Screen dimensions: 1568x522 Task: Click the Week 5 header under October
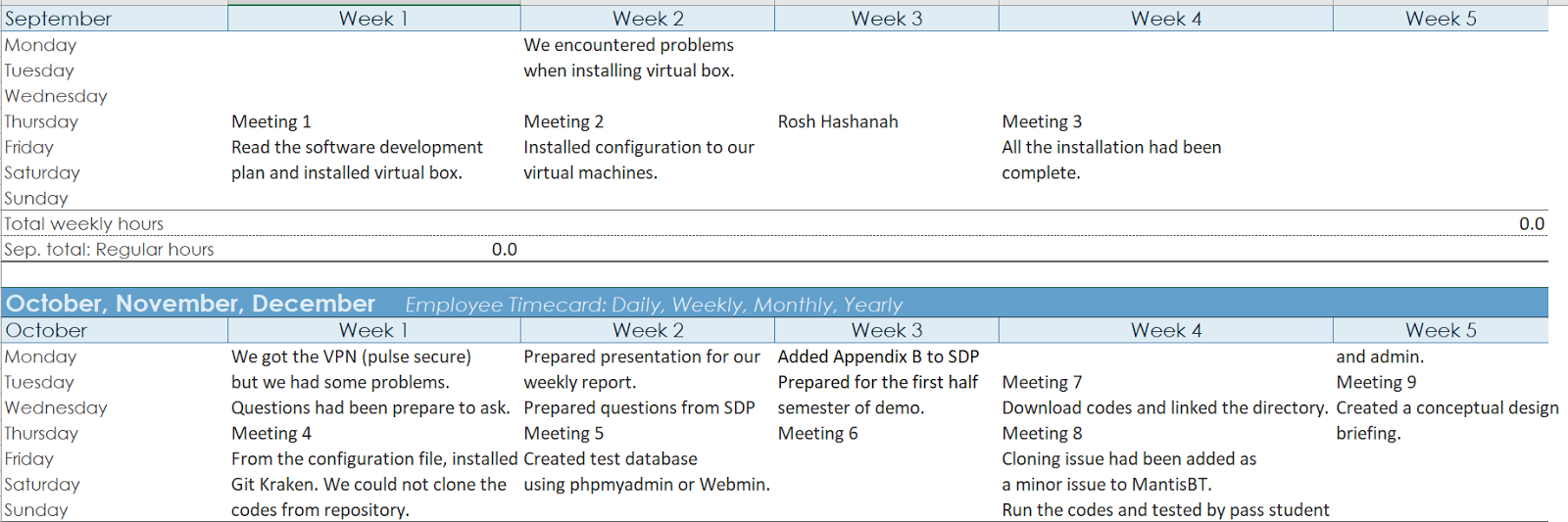click(x=1440, y=330)
